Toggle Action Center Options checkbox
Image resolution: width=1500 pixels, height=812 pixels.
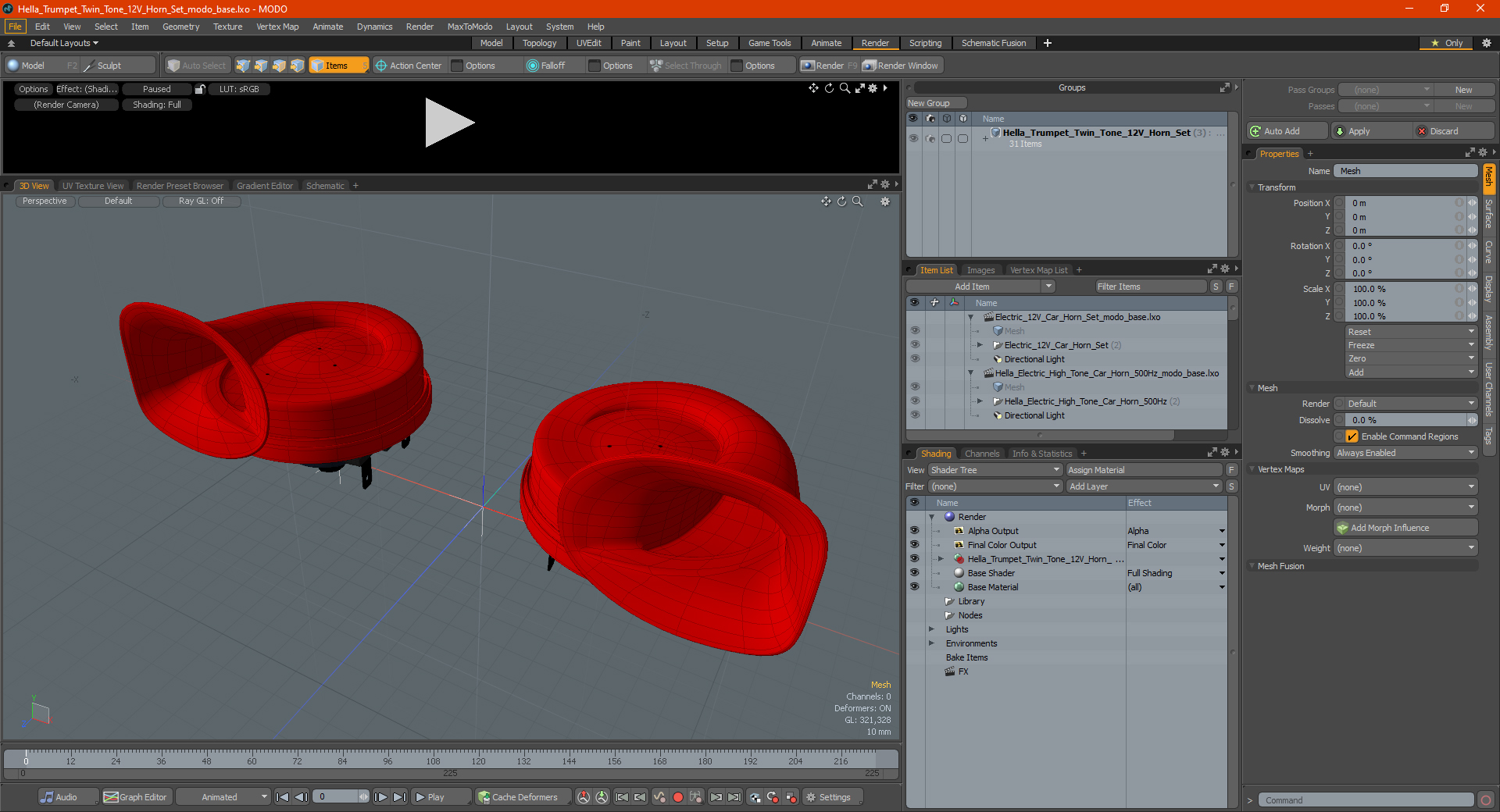tap(458, 66)
